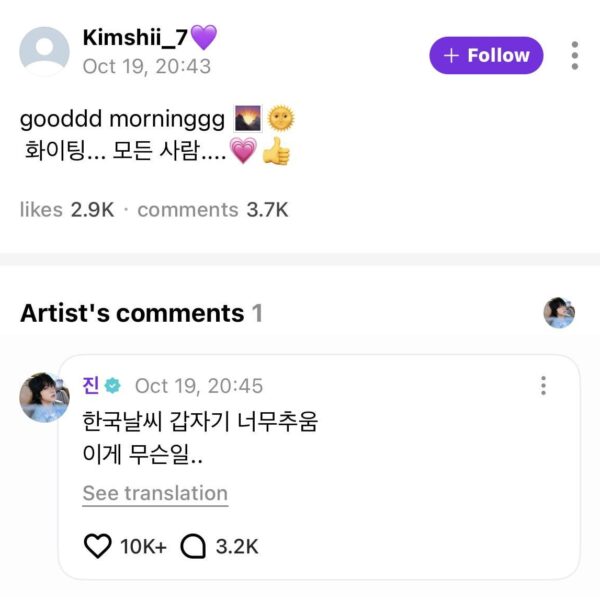Click the 3.2K replies count
Viewport: 600px width, 600px height.
click(x=237, y=546)
